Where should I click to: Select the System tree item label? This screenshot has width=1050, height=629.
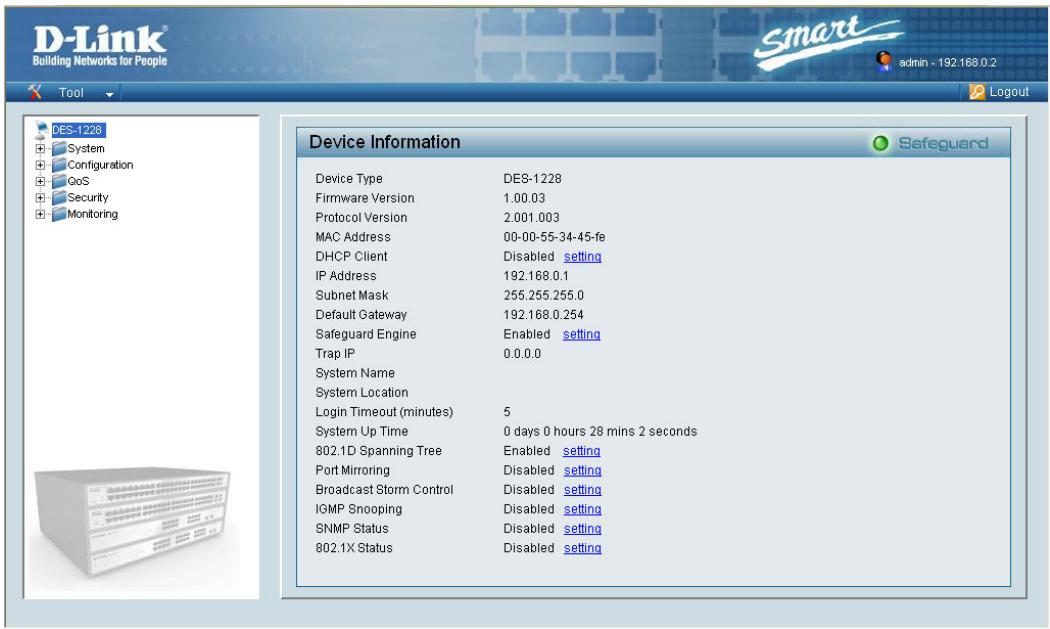(x=86, y=149)
